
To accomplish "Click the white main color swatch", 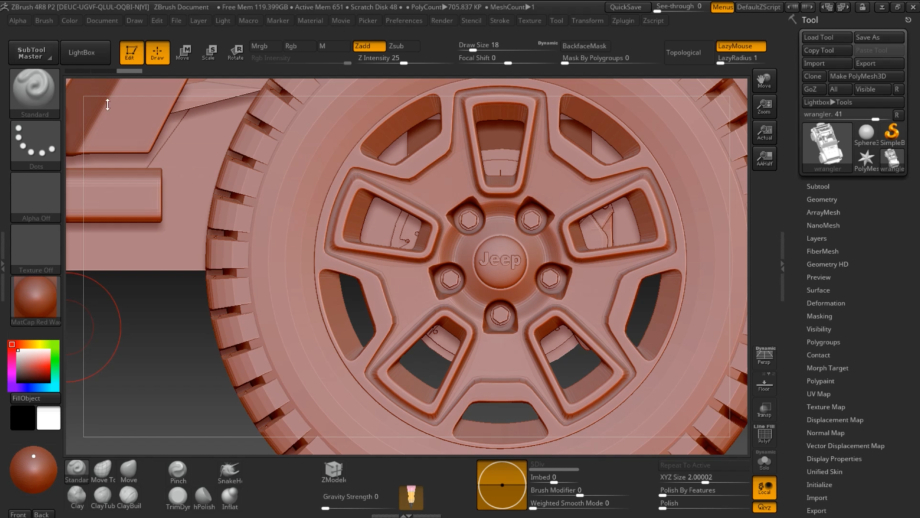I will click(48, 418).
